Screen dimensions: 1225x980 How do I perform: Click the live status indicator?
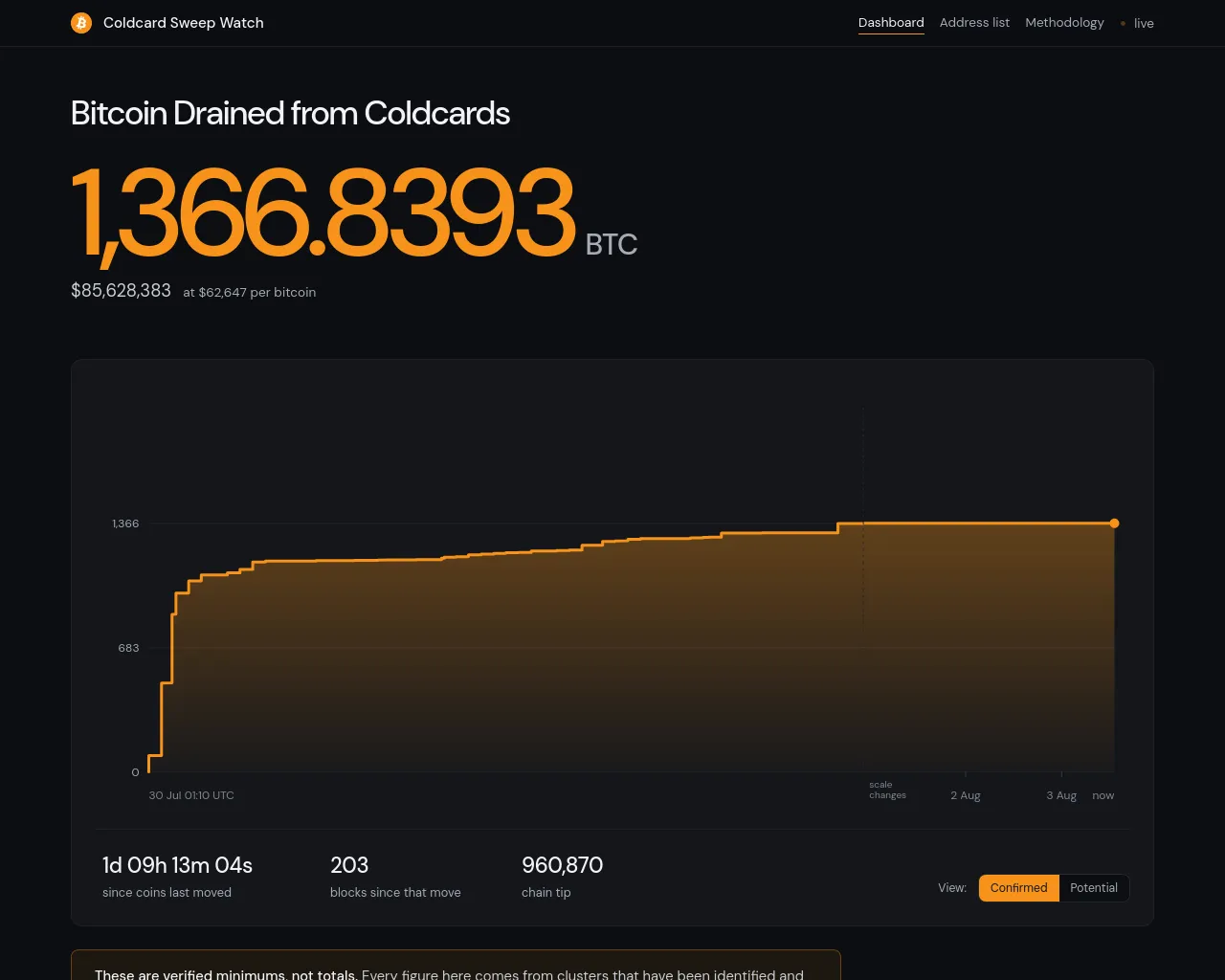[1137, 24]
